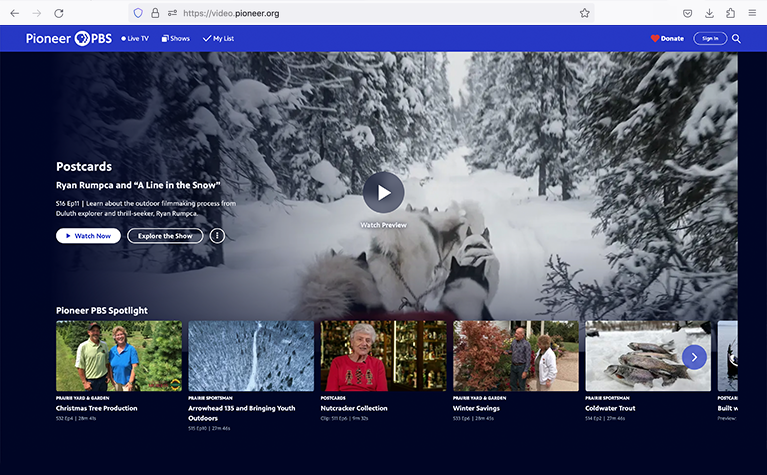Viewport: 767px width, 475px height.
Task: Open the Shows menu item
Action: tap(176, 38)
